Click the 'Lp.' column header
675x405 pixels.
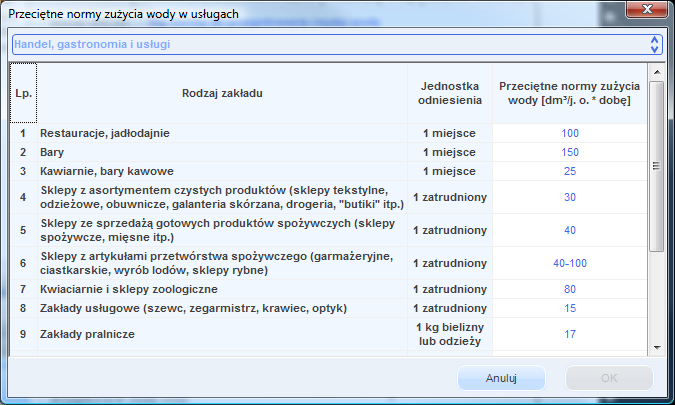tap(23, 93)
